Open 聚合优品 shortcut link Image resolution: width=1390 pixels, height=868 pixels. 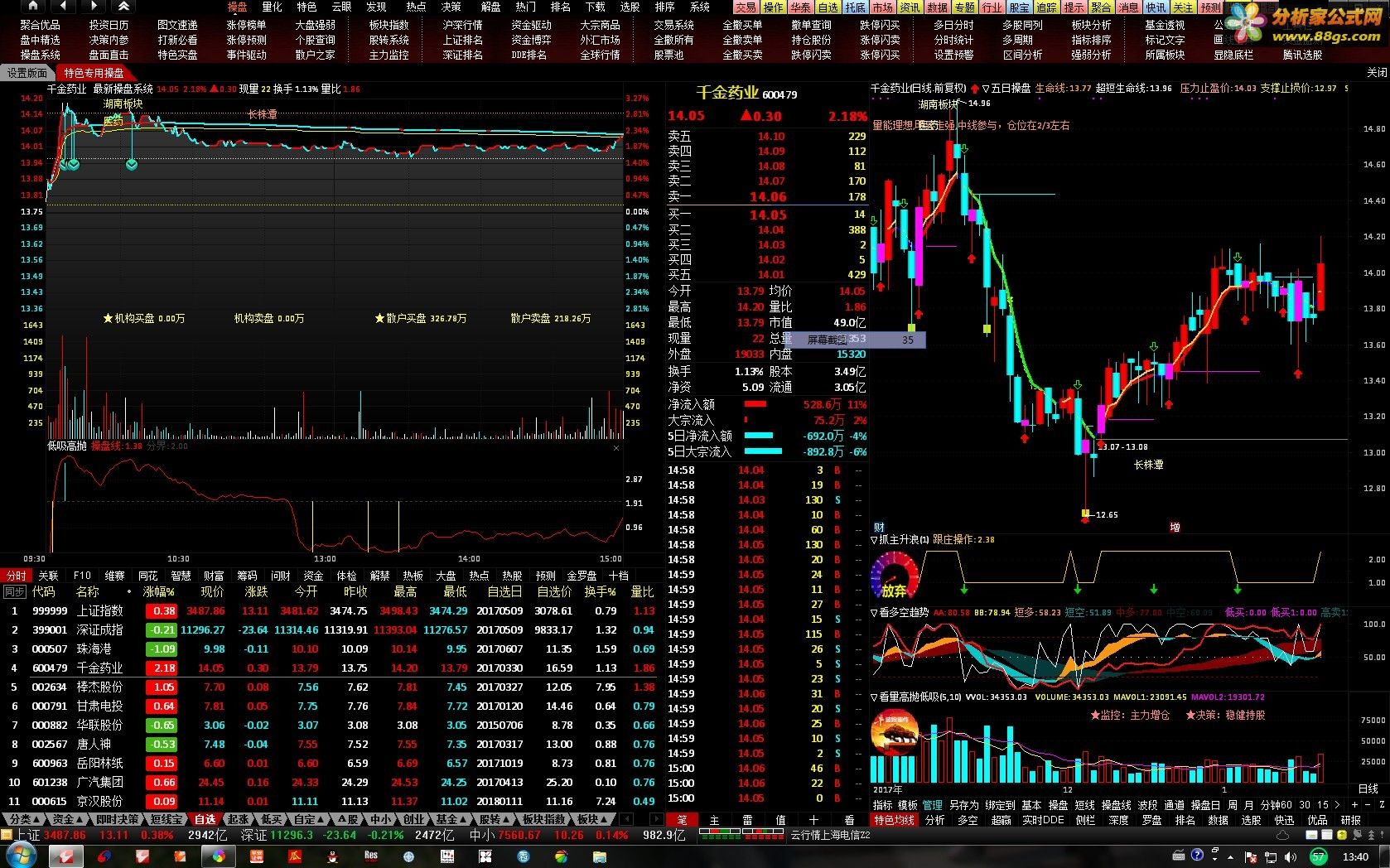tap(40, 25)
